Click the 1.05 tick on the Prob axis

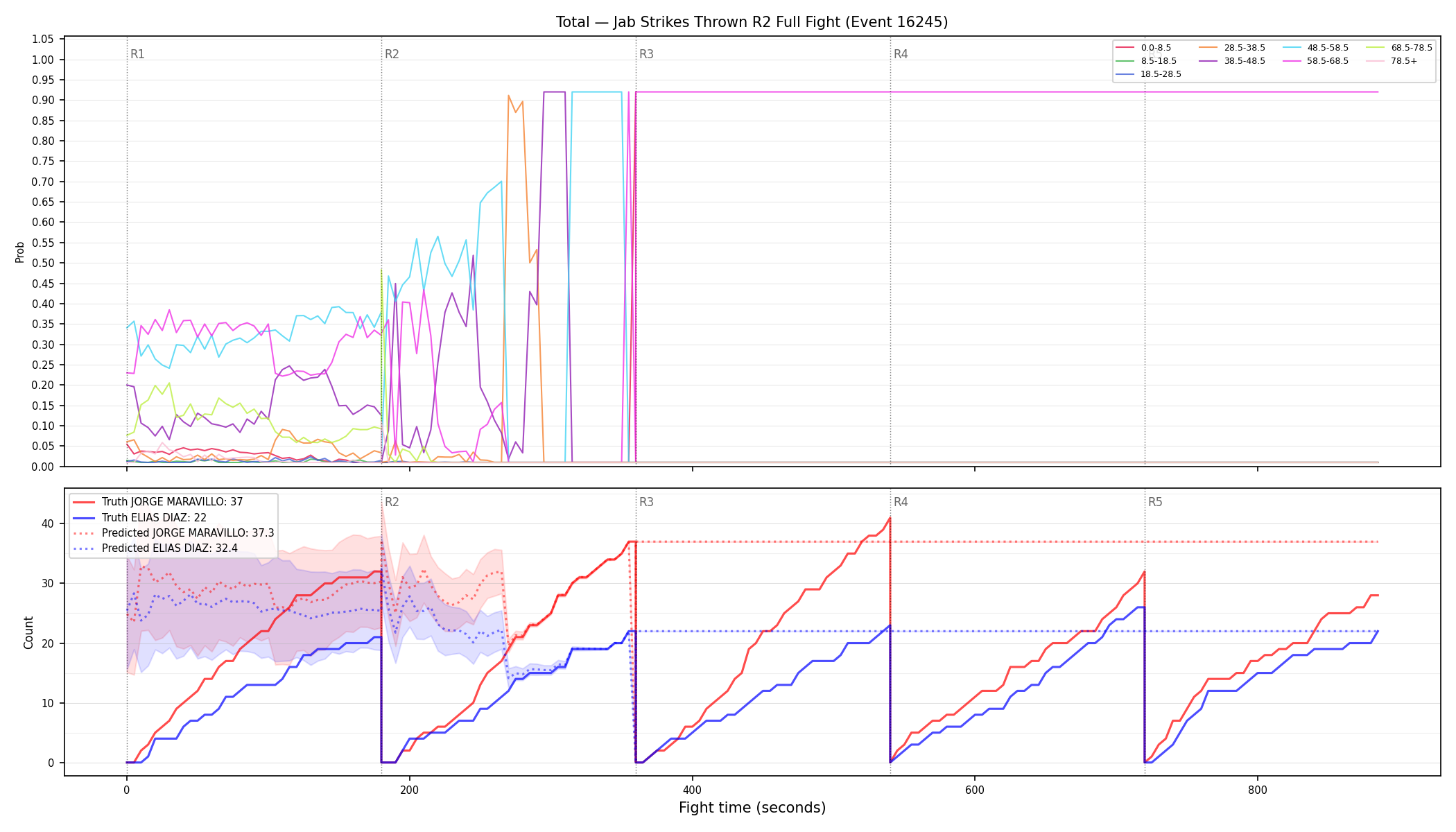click(x=43, y=40)
